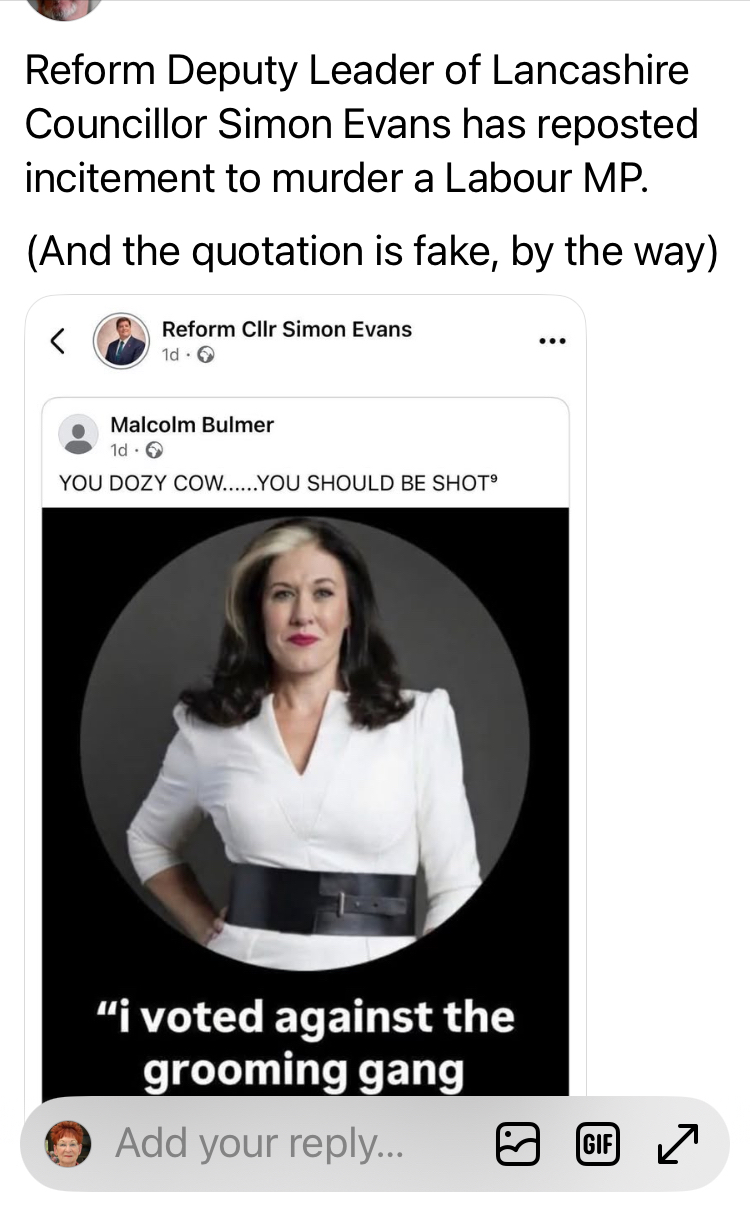
Task: Tap the image attachment icon in reply bar
Action: [518, 1143]
